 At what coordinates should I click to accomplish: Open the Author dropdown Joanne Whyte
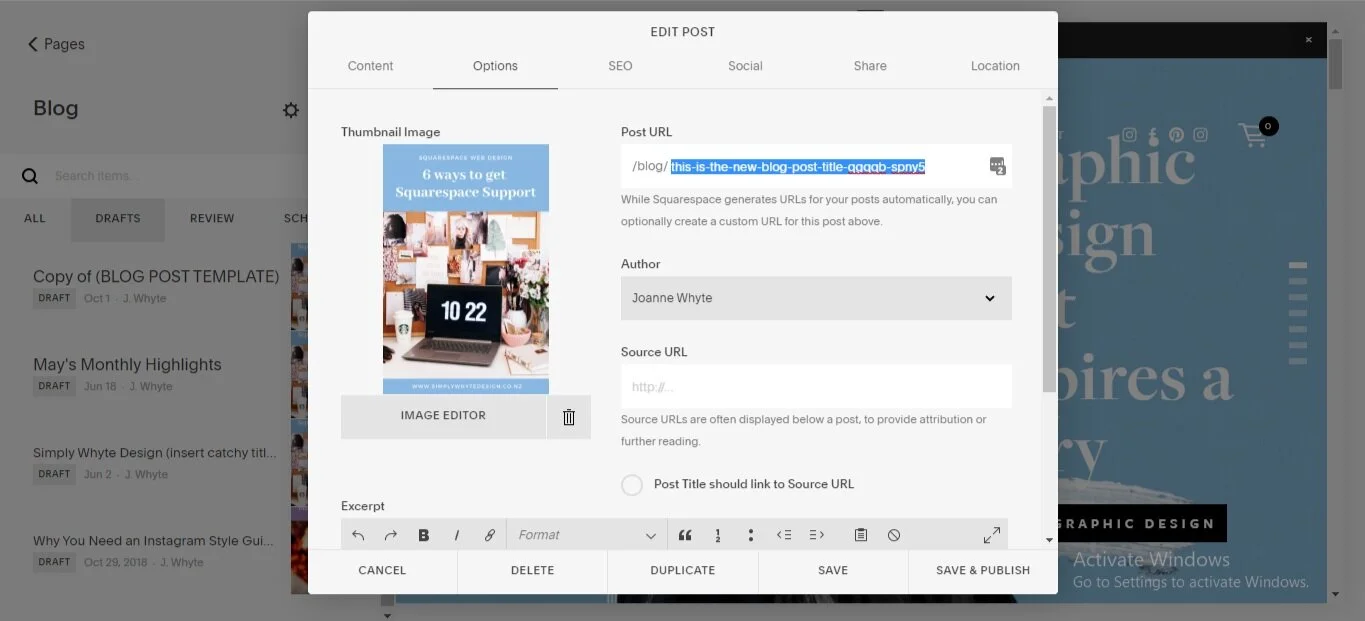[x=816, y=298]
